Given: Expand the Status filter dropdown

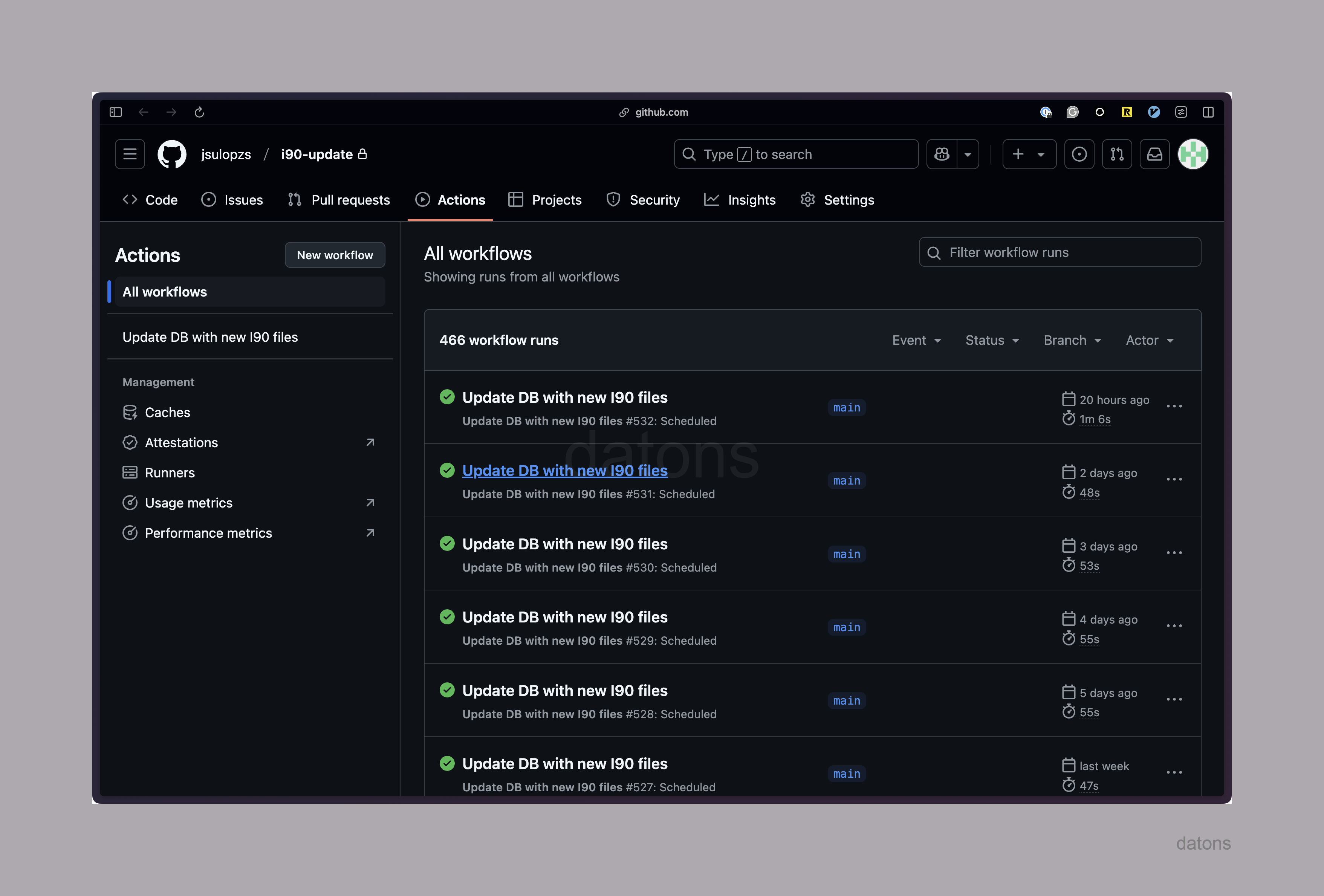Looking at the screenshot, I should [992, 341].
